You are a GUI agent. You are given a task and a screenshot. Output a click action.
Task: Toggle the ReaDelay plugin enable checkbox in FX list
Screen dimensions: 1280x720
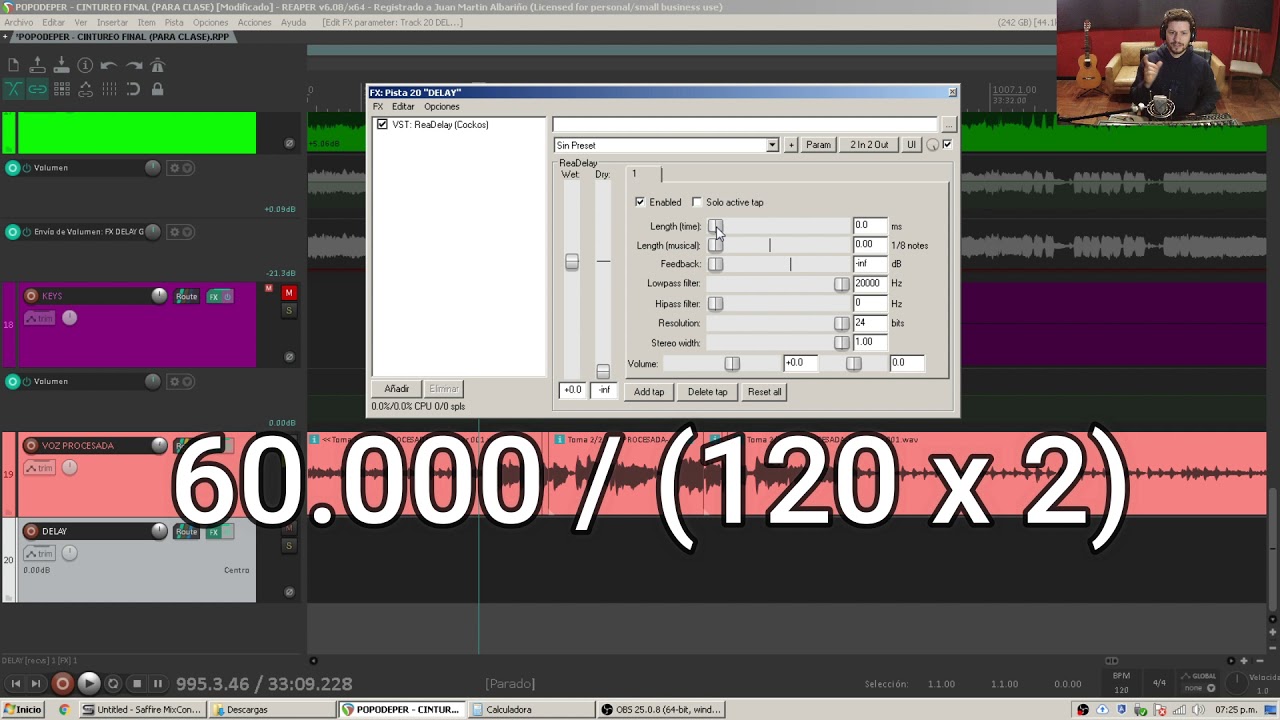[382, 125]
